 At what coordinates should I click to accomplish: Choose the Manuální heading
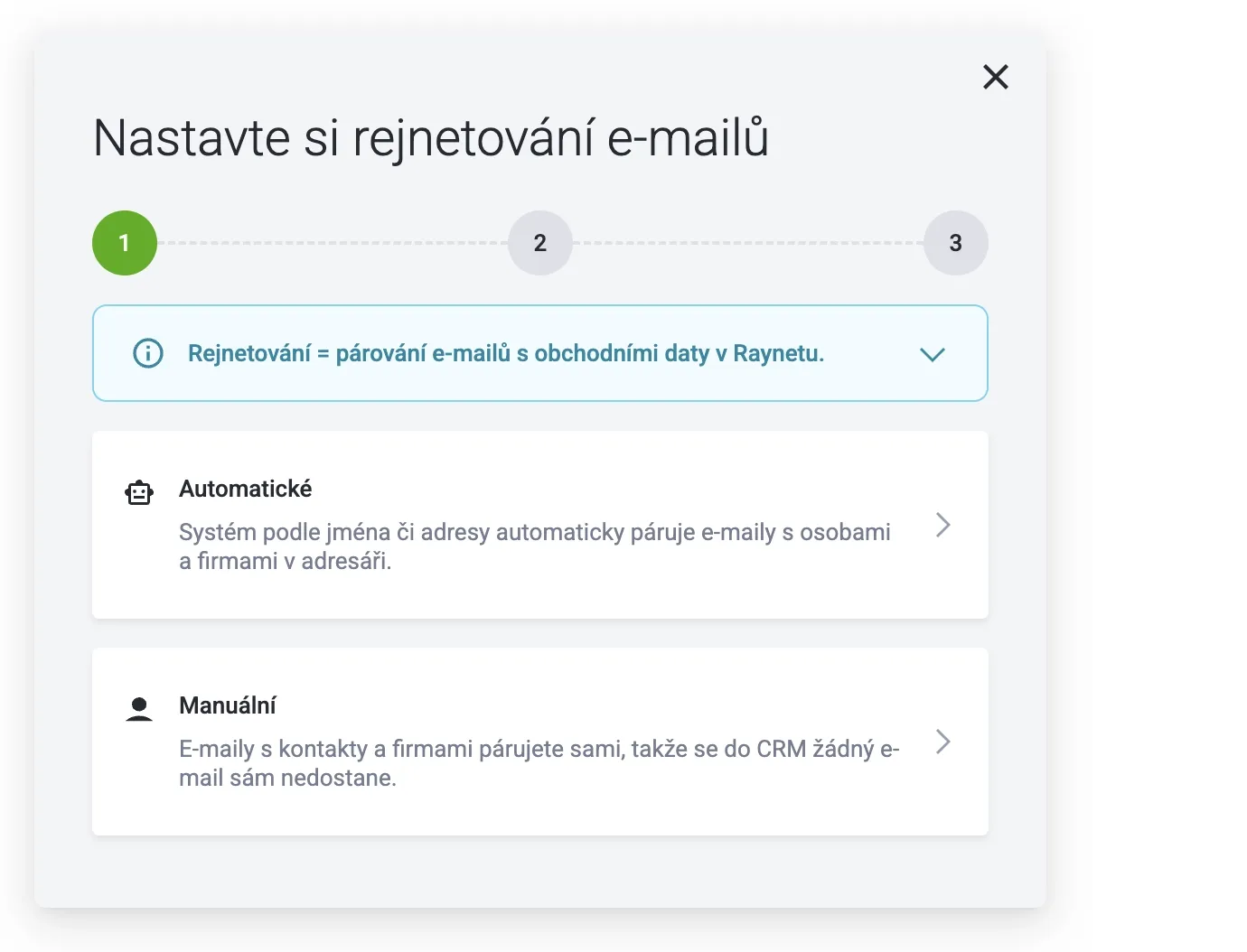click(x=227, y=705)
